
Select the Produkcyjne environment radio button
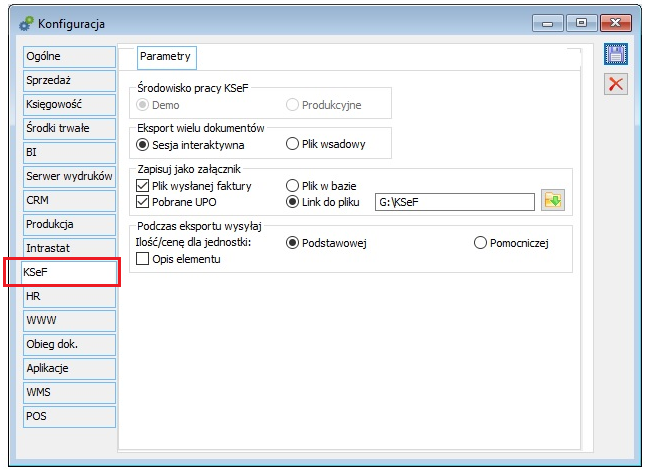[x=292, y=104]
